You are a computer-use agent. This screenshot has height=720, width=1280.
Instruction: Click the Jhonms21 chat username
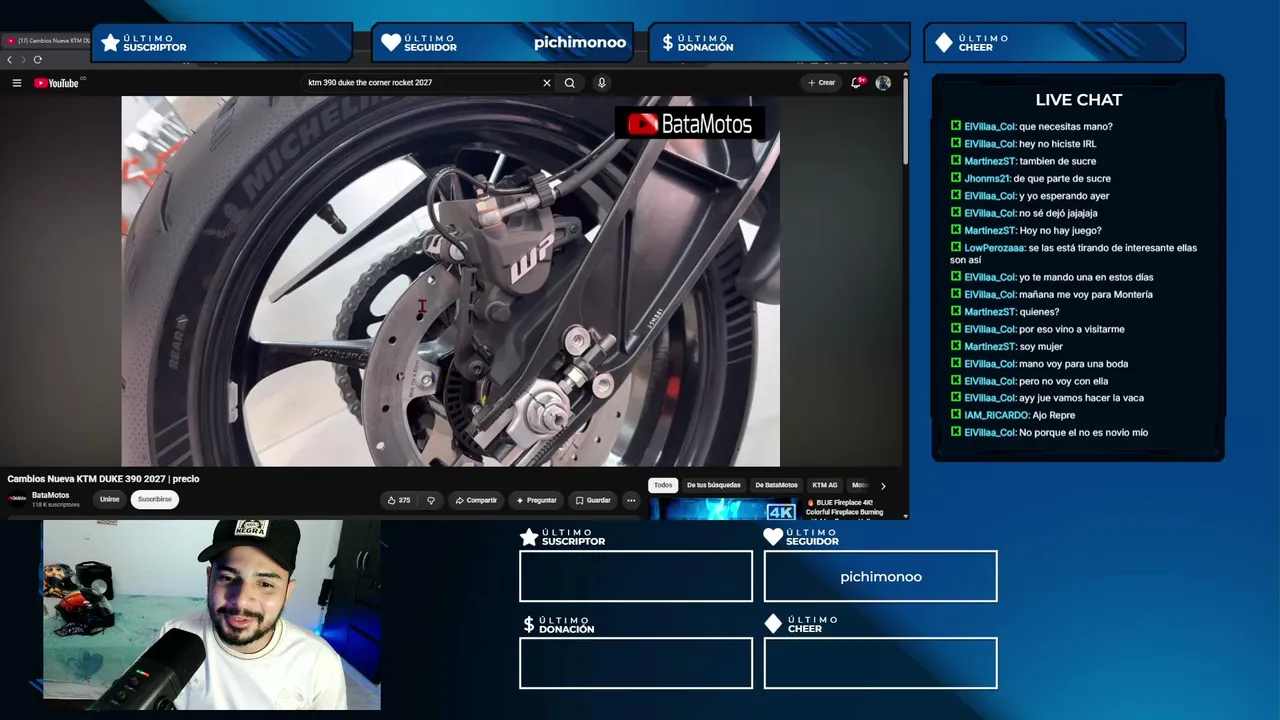coord(987,179)
